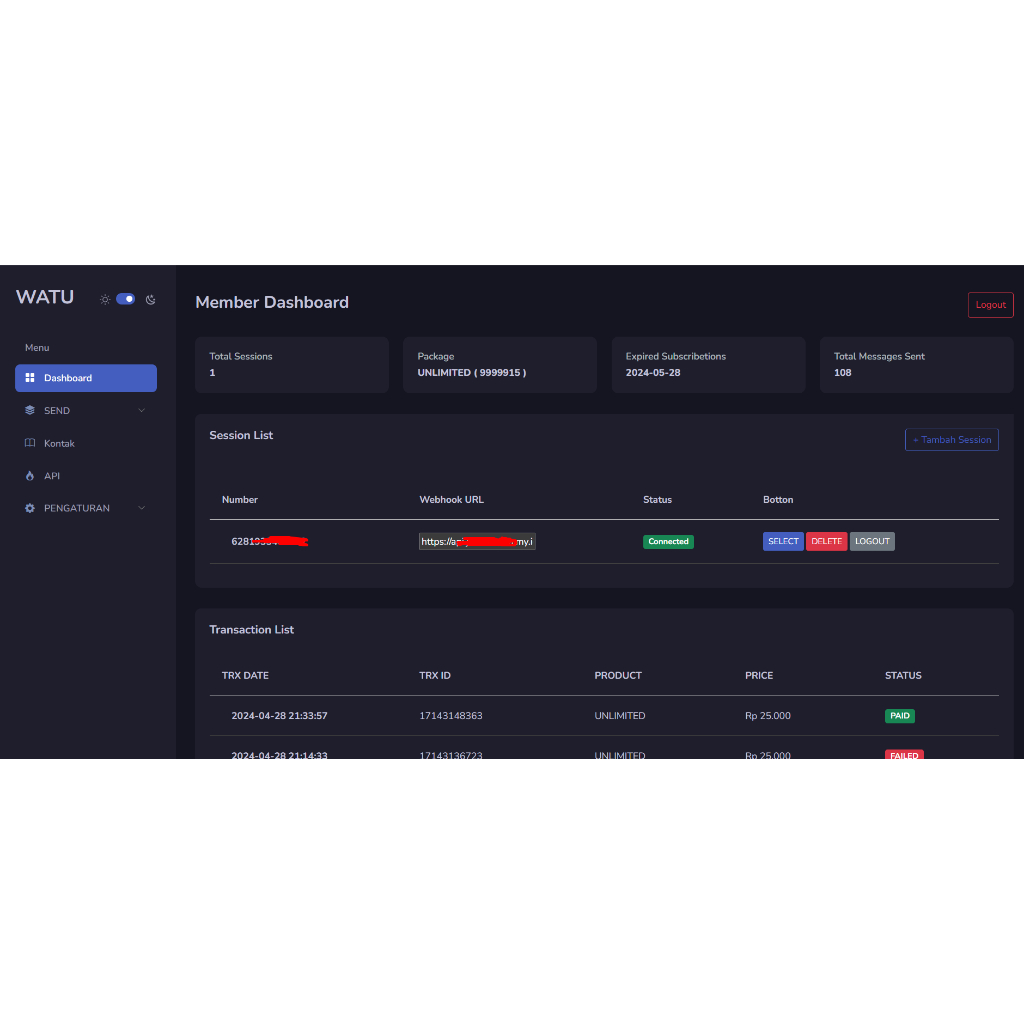The width and height of the screenshot is (1024, 1024).
Task: Click the sun light-mode icon
Action: (x=105, y=299)
